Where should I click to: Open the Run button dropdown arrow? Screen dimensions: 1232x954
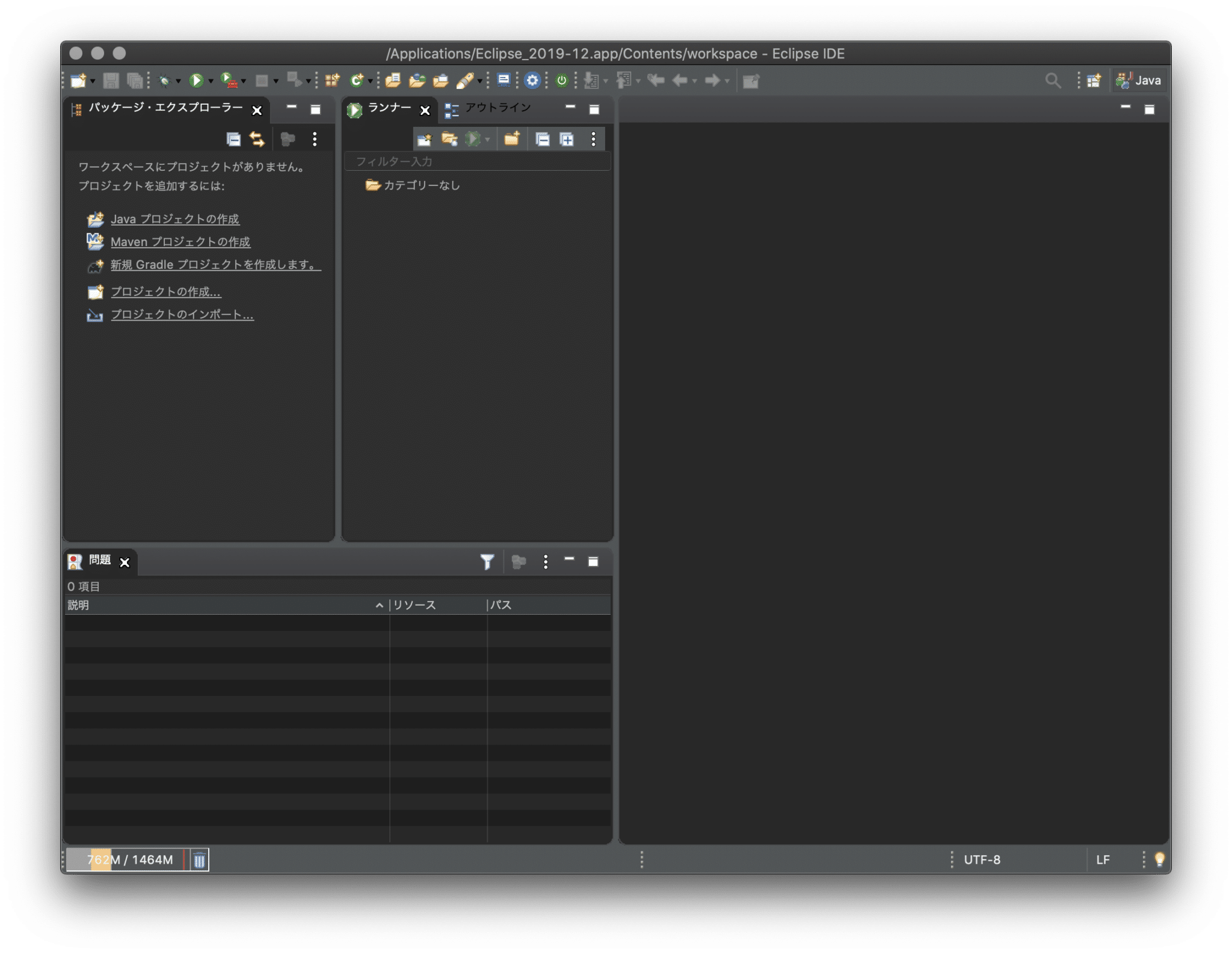coord(211,80)
